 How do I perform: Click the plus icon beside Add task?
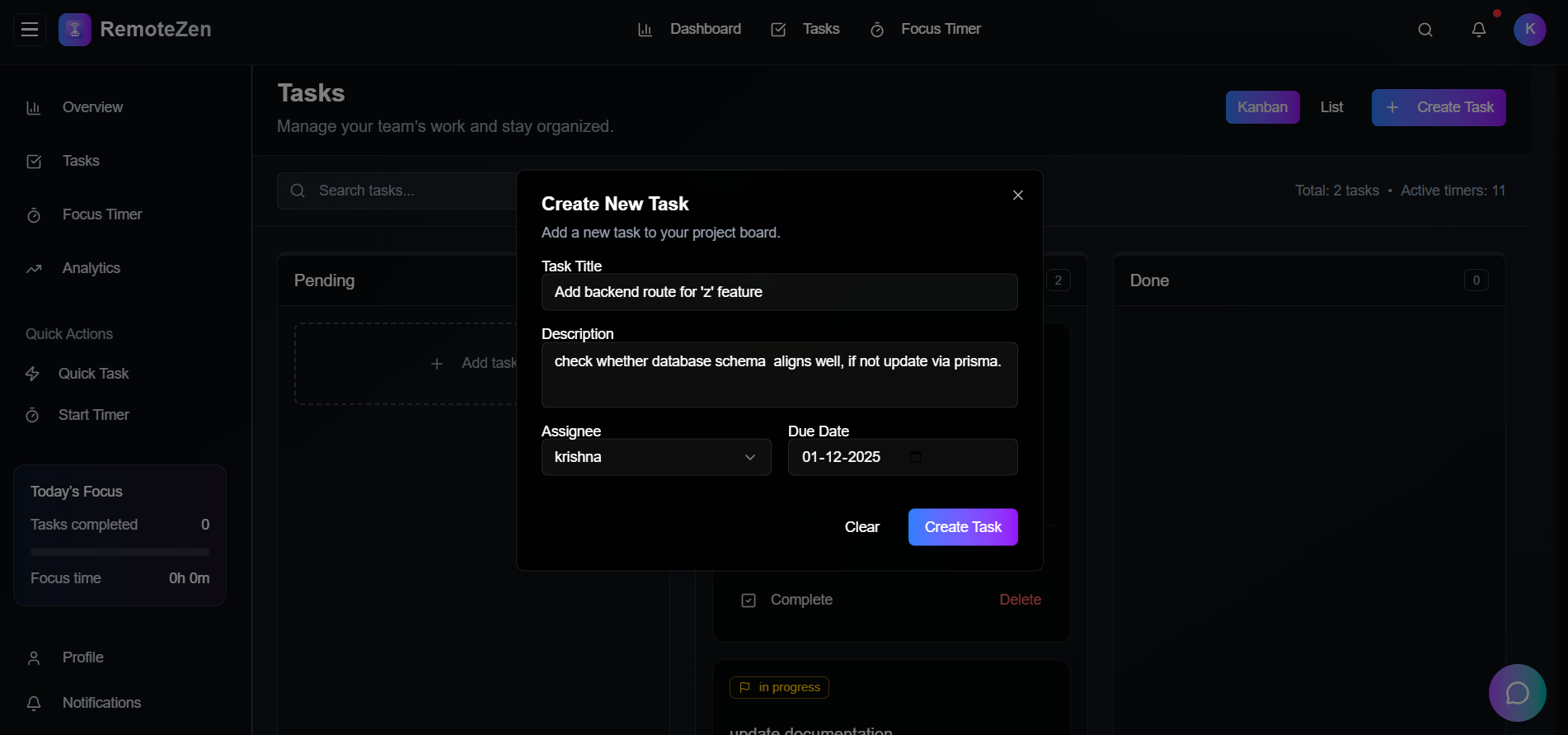437,364
